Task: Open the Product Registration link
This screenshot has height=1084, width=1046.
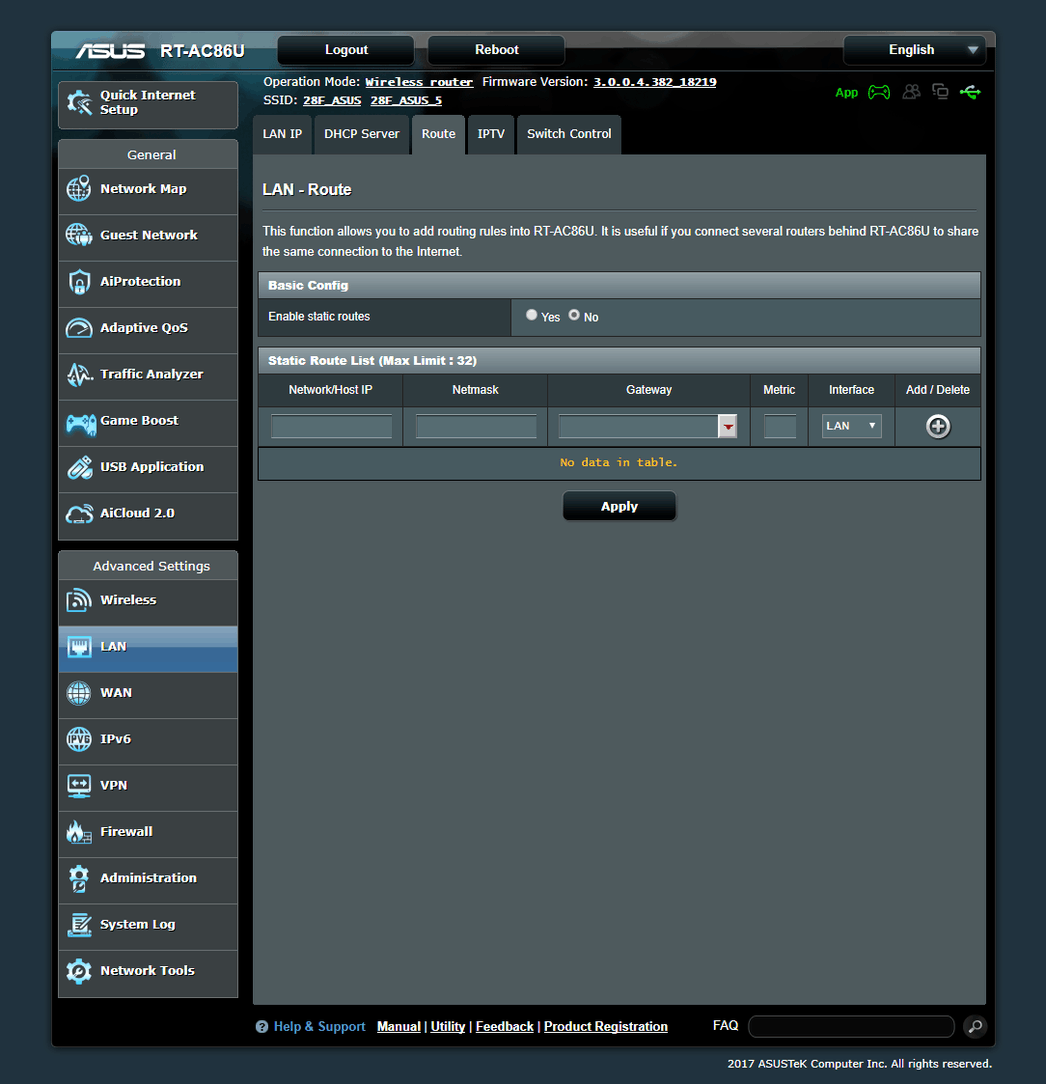Action: [x=606, y=1027]
